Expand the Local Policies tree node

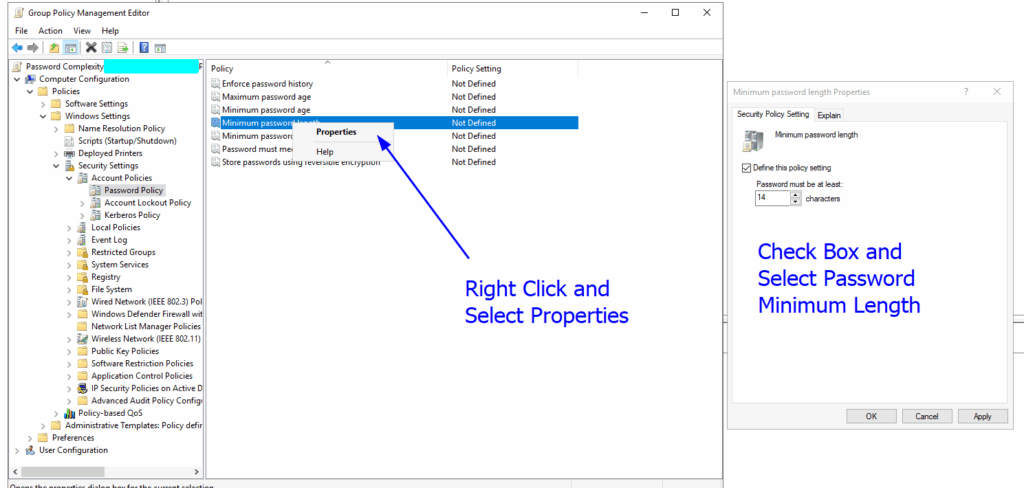69,228
